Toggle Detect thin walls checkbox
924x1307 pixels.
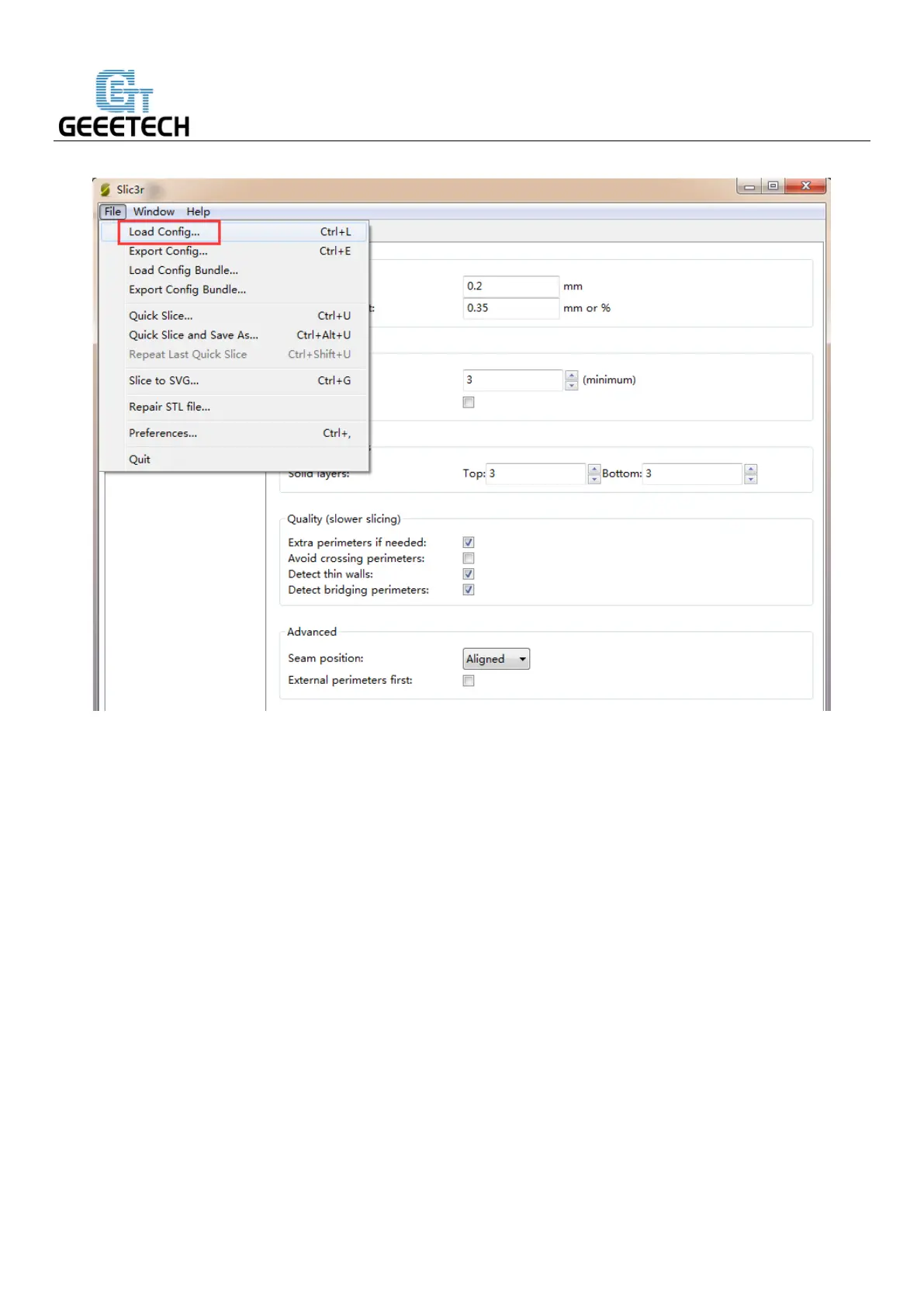click(x=469, y=574)
